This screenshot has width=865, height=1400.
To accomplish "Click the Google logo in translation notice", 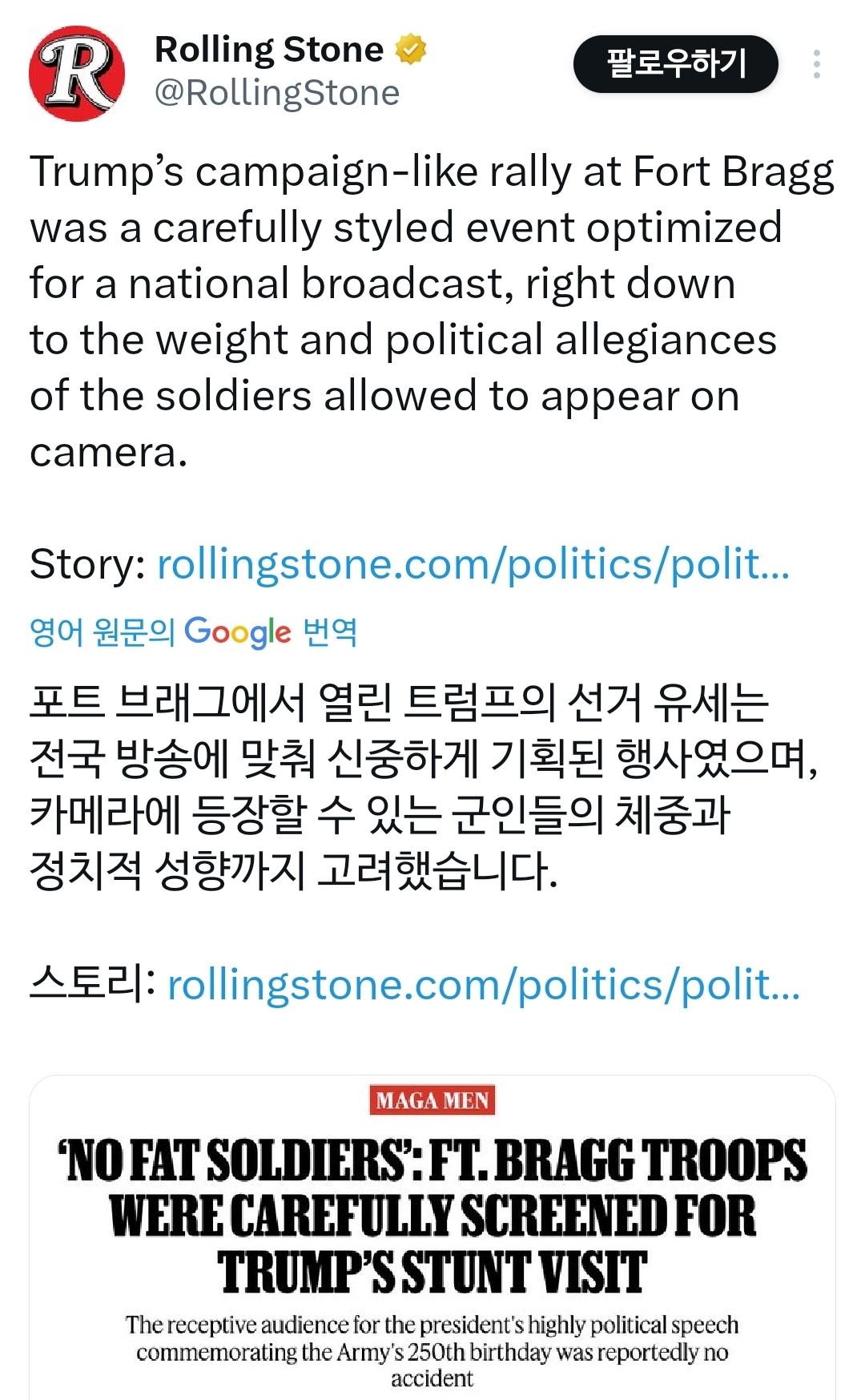I will coord(238,632).
